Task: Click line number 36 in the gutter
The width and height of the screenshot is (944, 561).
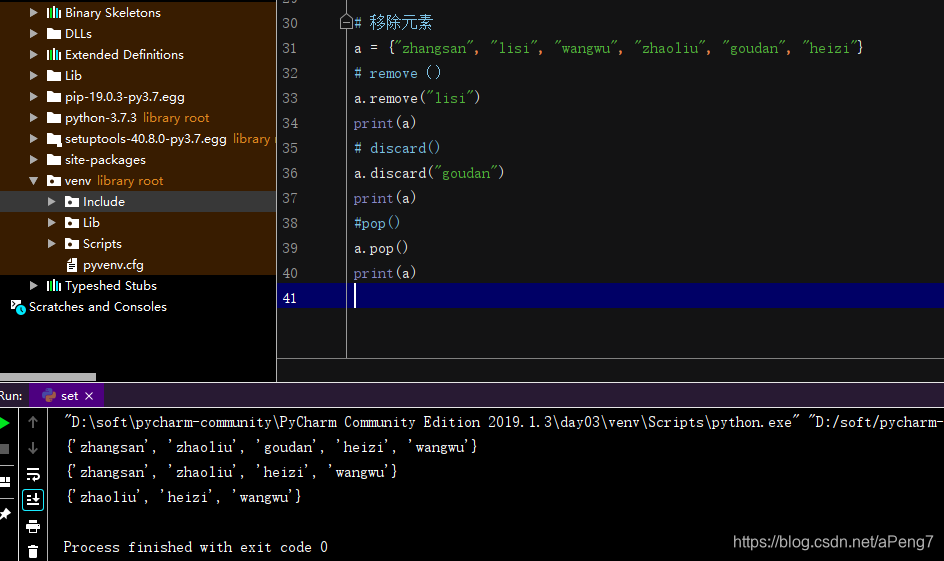Action: pyautogui.click(x=290, y=173)
